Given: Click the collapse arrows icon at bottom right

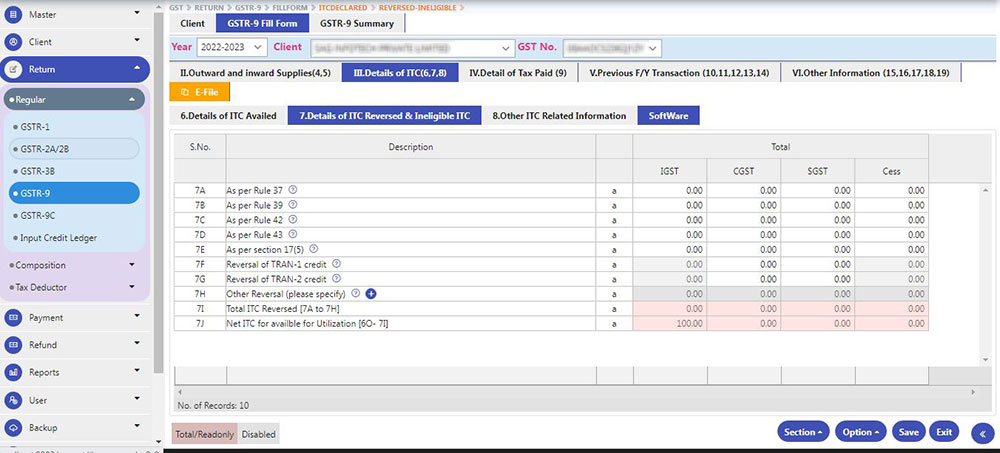Looking at the screenshot, I should tap(981, 432).
